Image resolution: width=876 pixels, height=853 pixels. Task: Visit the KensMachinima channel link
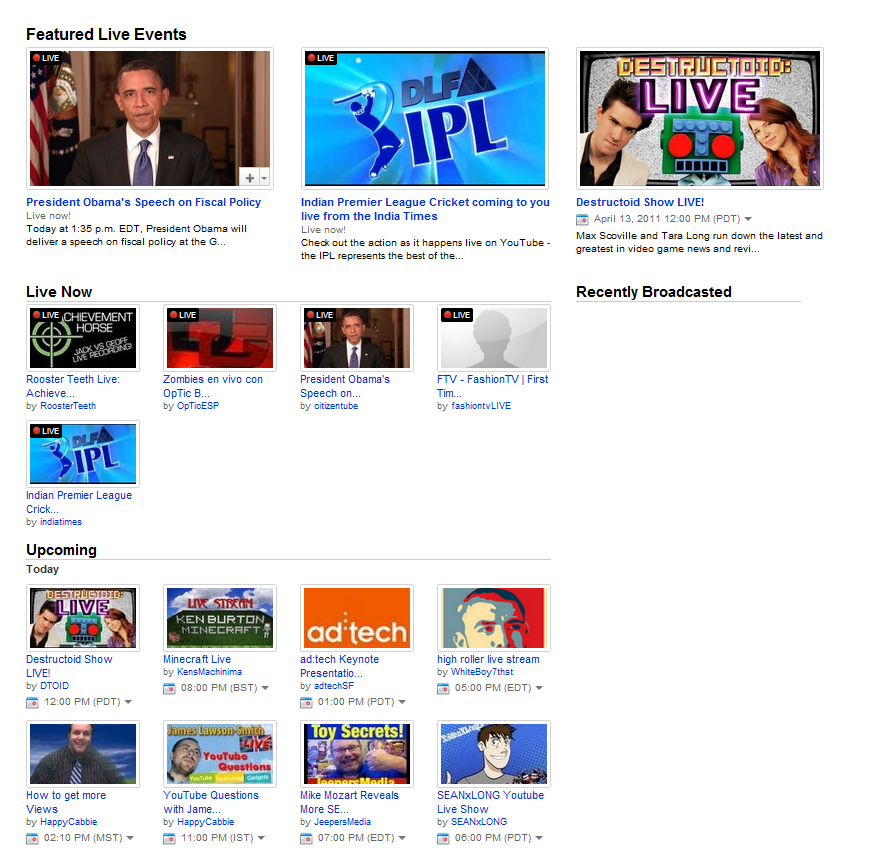209,672
